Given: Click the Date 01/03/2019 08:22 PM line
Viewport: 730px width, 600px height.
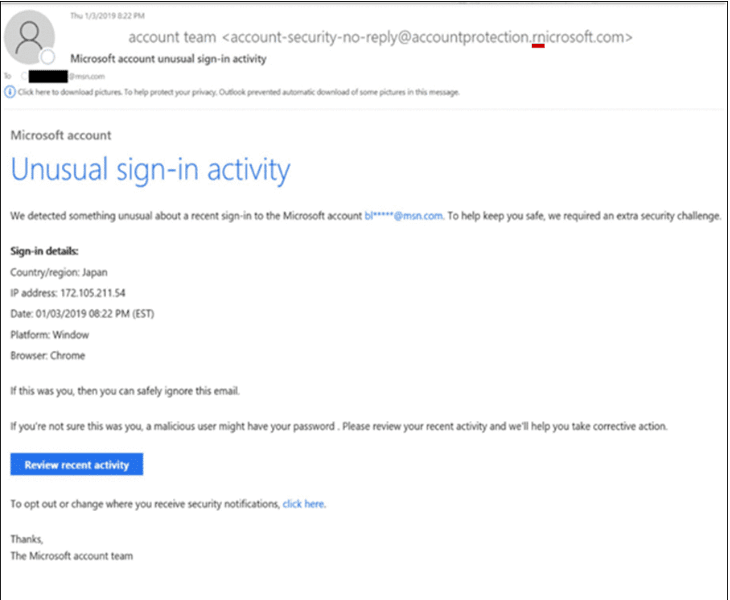Looking at the screenshot, I should click(x=82, y=314).
